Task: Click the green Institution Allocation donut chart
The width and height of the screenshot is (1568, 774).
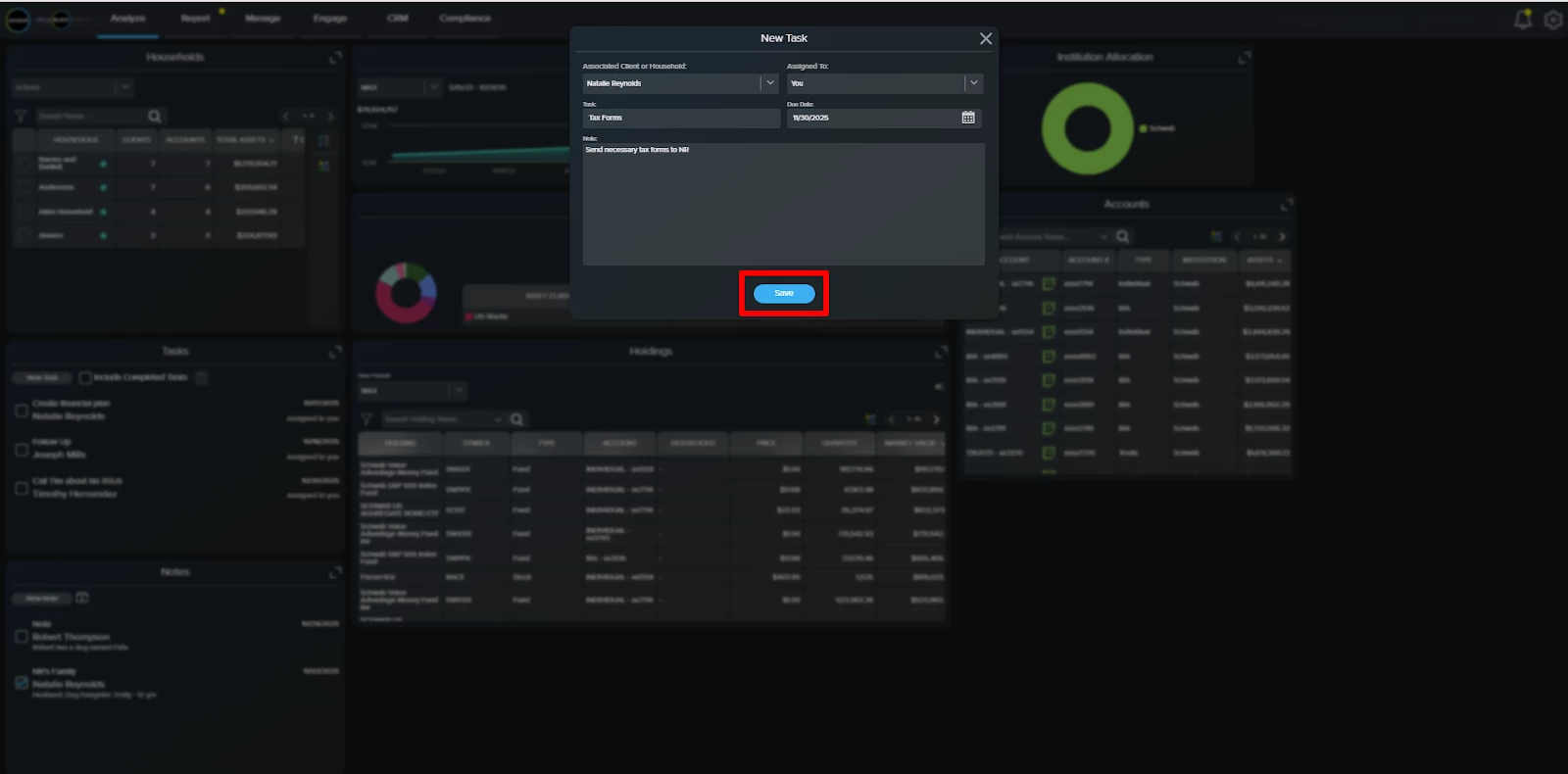Action: coord(1087,128)
